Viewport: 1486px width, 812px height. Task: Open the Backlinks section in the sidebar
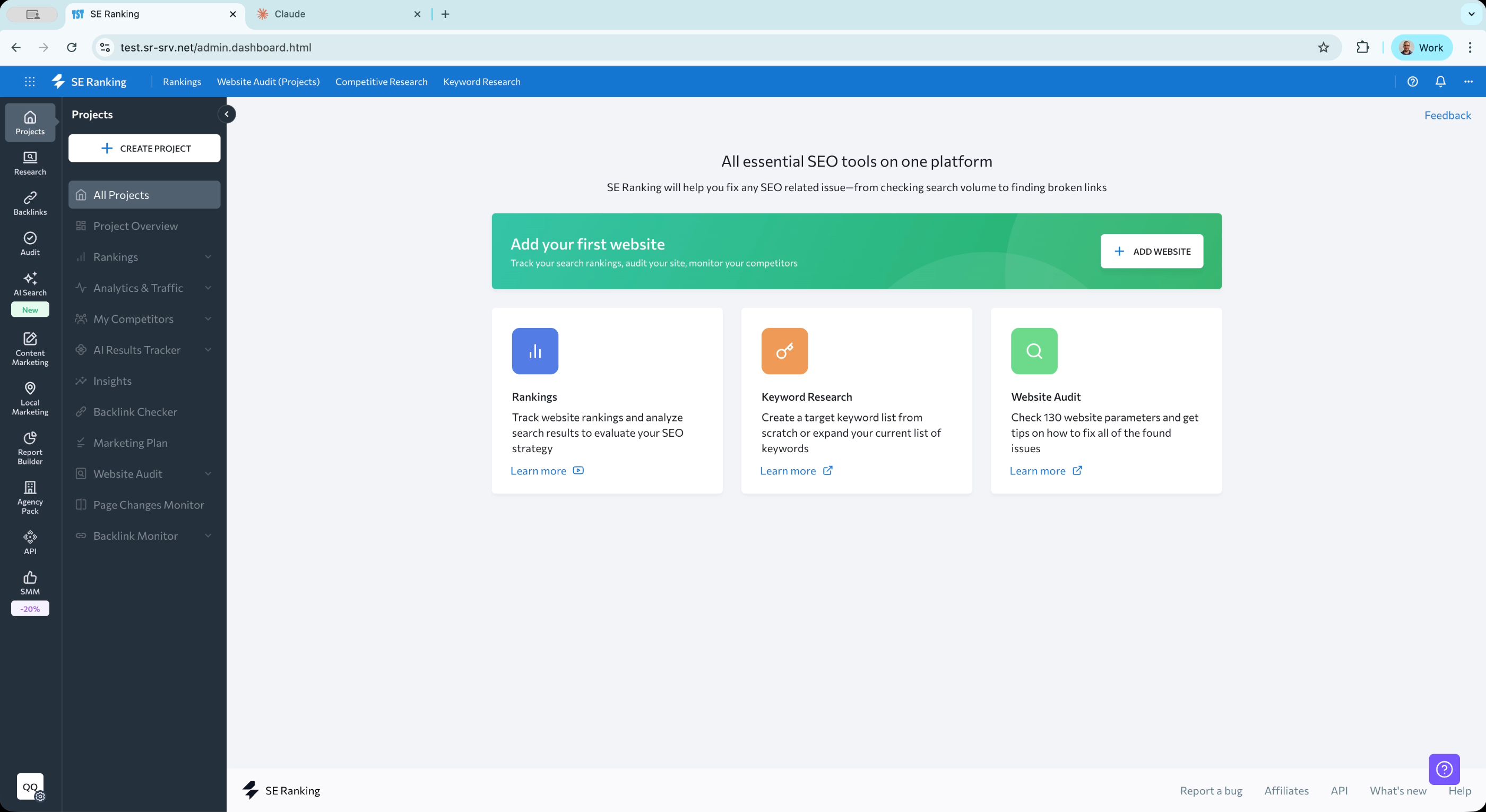coord(30,204)
